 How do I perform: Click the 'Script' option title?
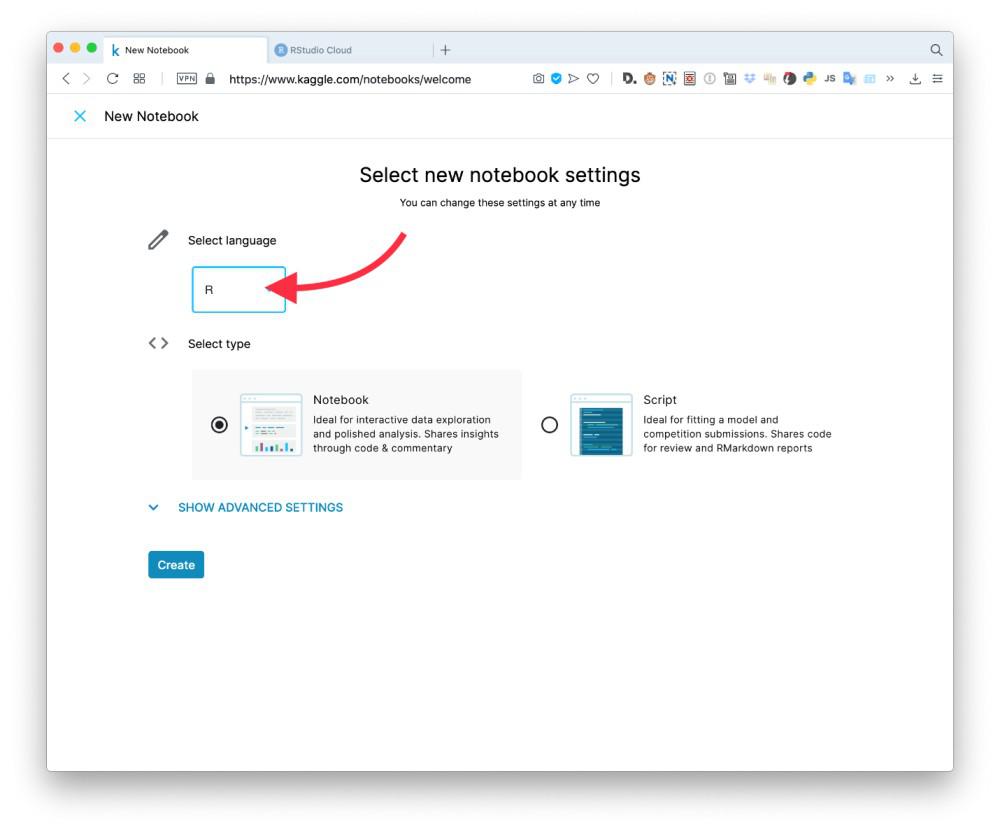pyautogui.click(x=659, y=400)
